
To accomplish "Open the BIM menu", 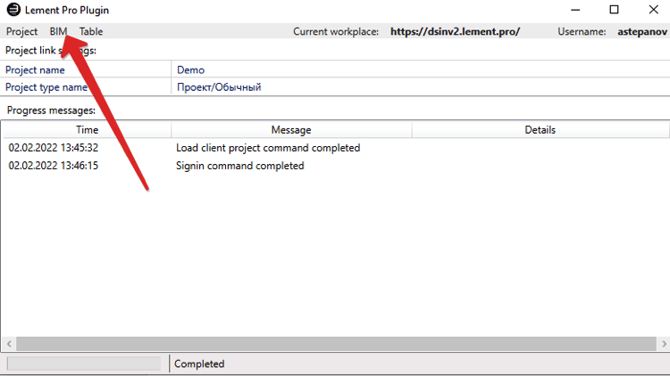I will (x=58, y=32).
